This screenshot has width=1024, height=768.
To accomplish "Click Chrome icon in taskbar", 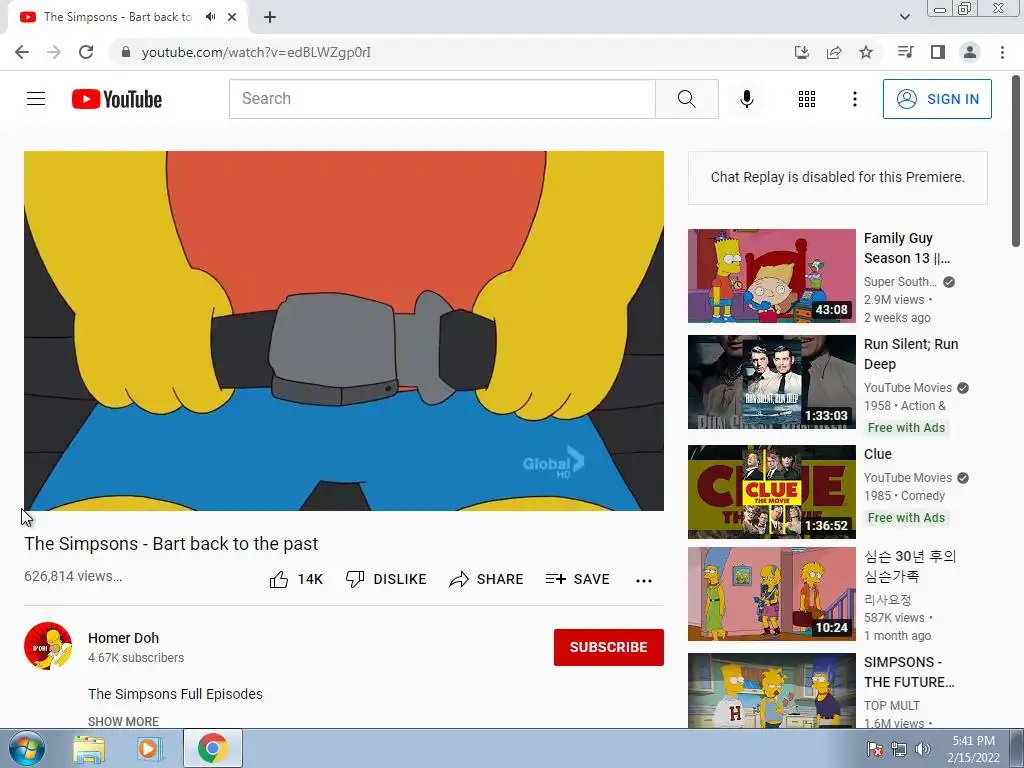I will pyautogui.click(x=212, y=748).
